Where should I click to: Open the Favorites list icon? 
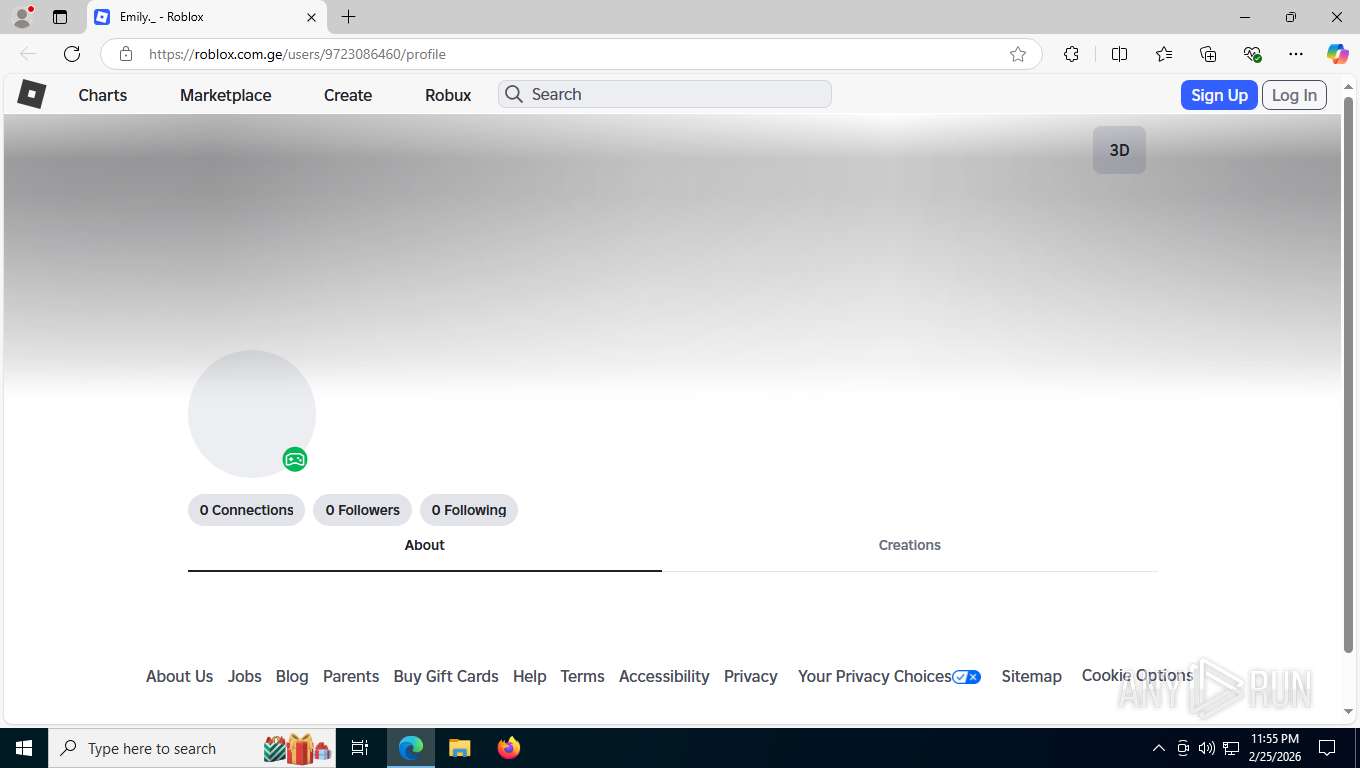click(1164, 54)
